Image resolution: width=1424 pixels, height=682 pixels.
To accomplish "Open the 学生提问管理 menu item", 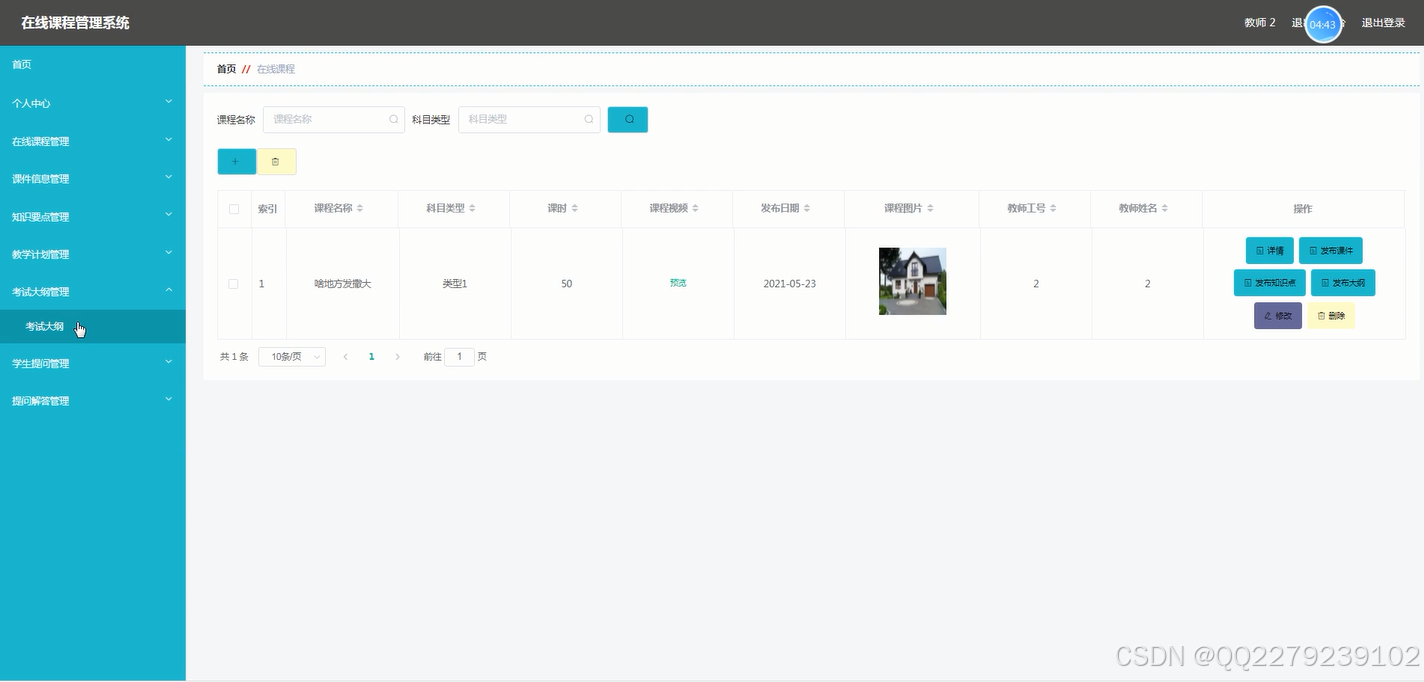I will 93,362.
